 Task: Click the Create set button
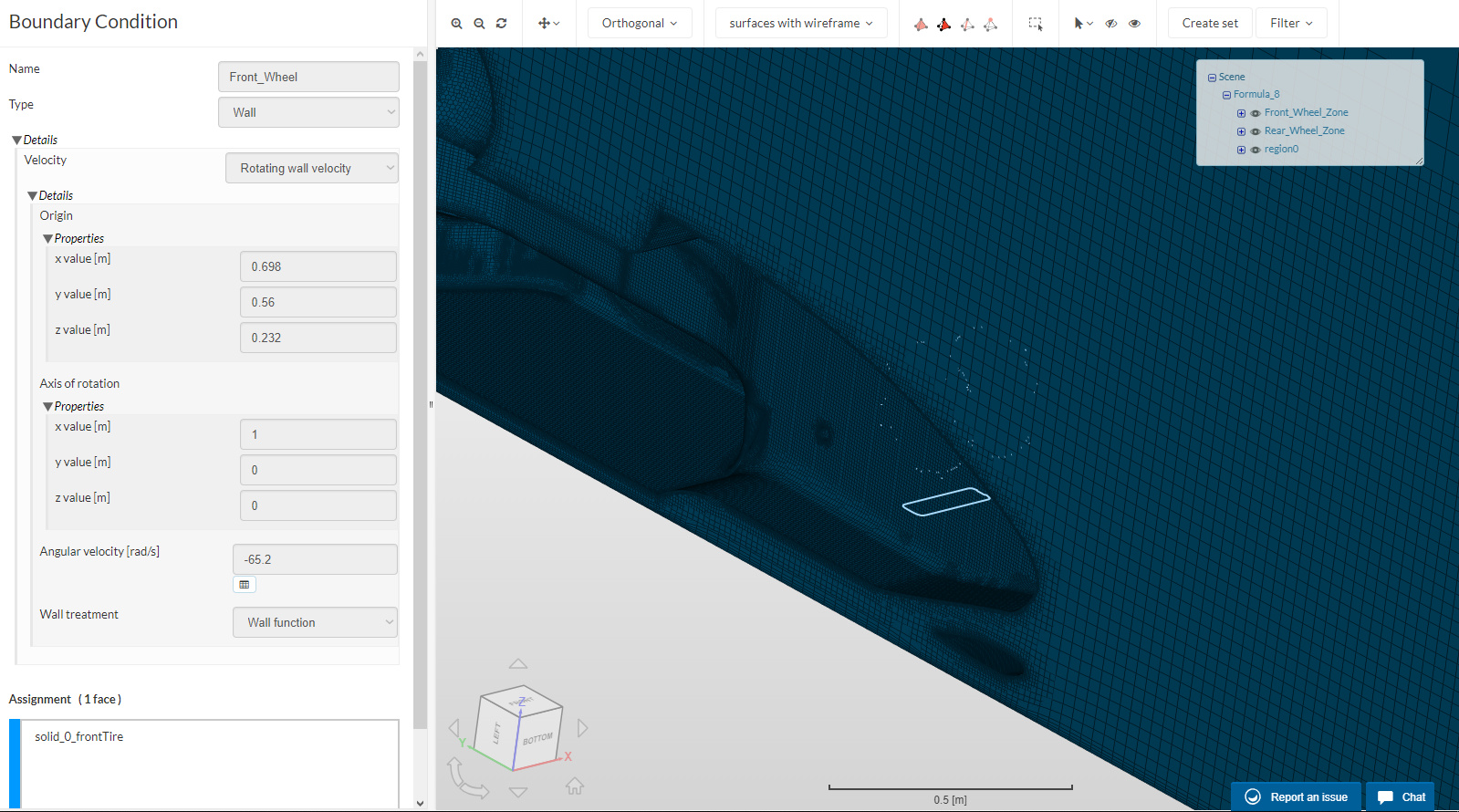click(x=1209, y=24)
